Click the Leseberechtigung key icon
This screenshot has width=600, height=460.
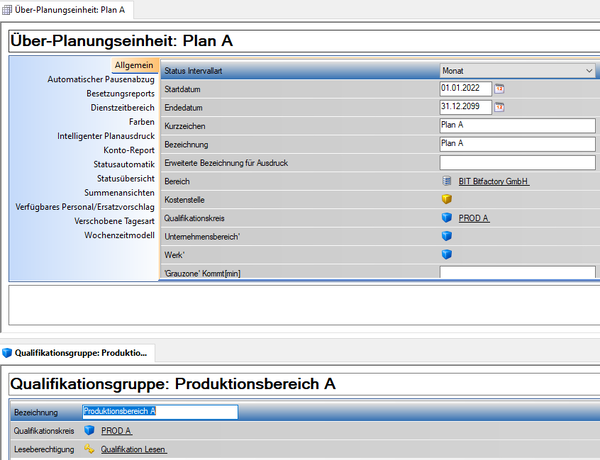pos(89,450)
